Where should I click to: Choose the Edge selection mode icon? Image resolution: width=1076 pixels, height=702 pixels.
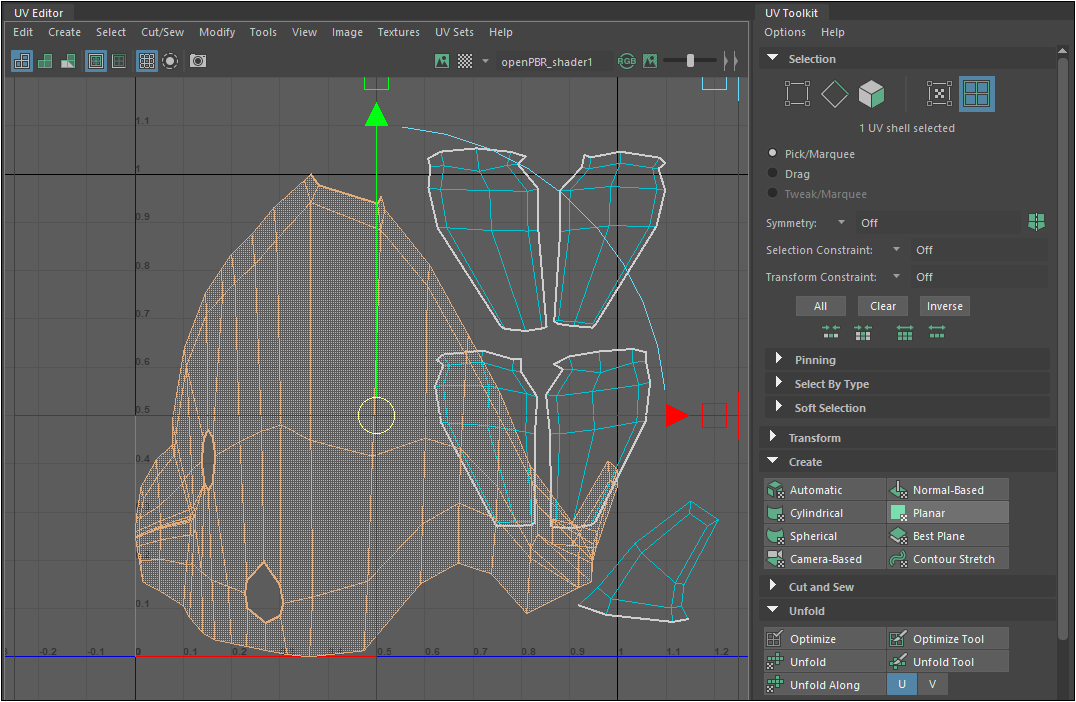[835, 94]
